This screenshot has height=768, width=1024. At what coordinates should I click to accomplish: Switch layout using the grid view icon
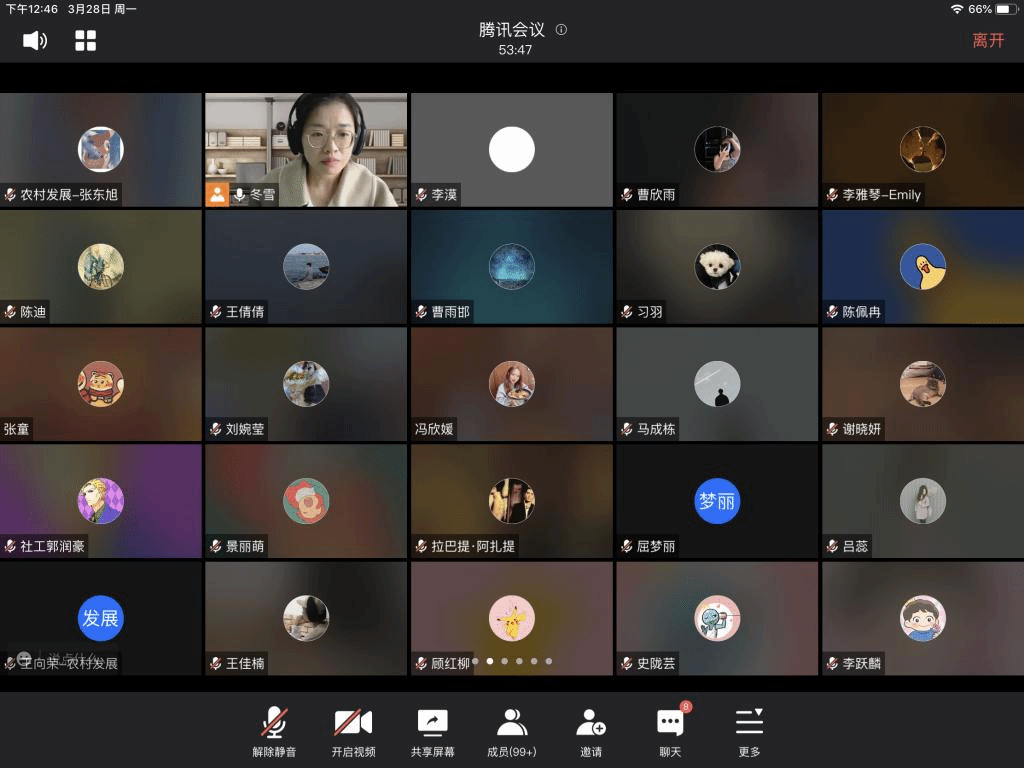tap(86, 40)
